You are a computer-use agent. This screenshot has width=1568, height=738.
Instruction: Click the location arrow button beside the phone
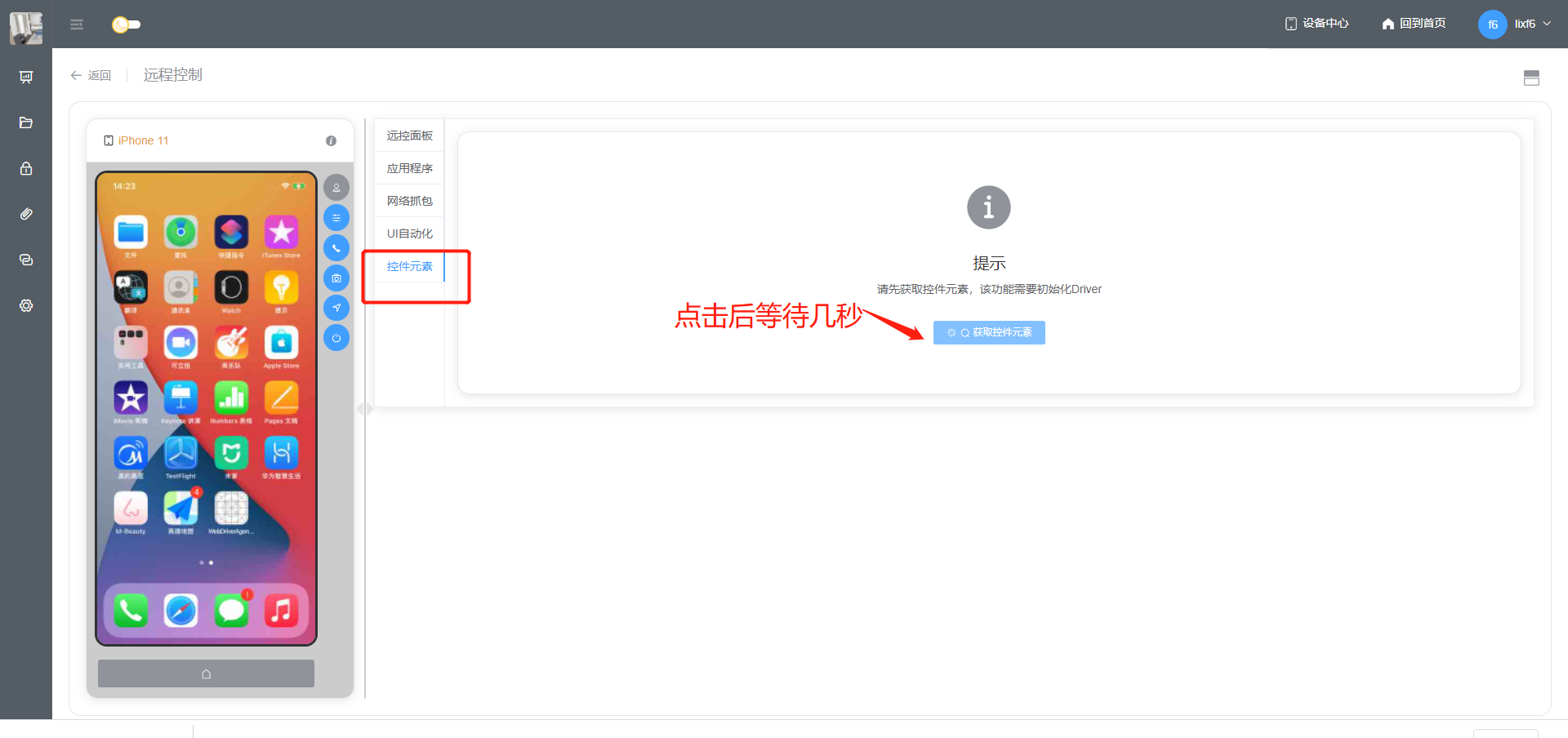tap(336, 308)
